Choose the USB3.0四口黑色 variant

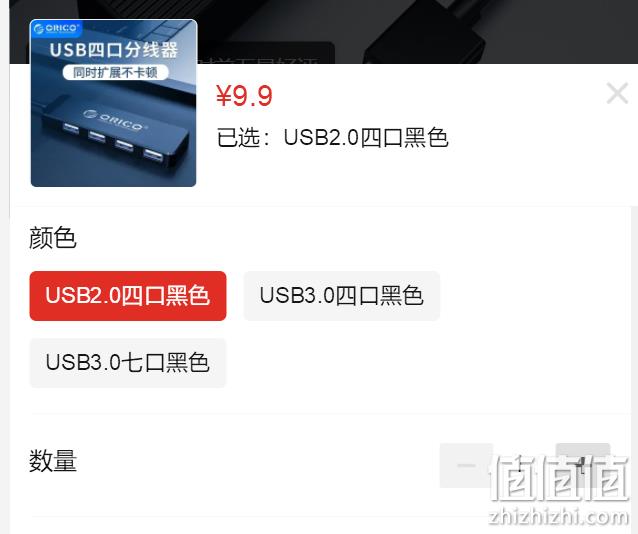click(x=341, y=296)
